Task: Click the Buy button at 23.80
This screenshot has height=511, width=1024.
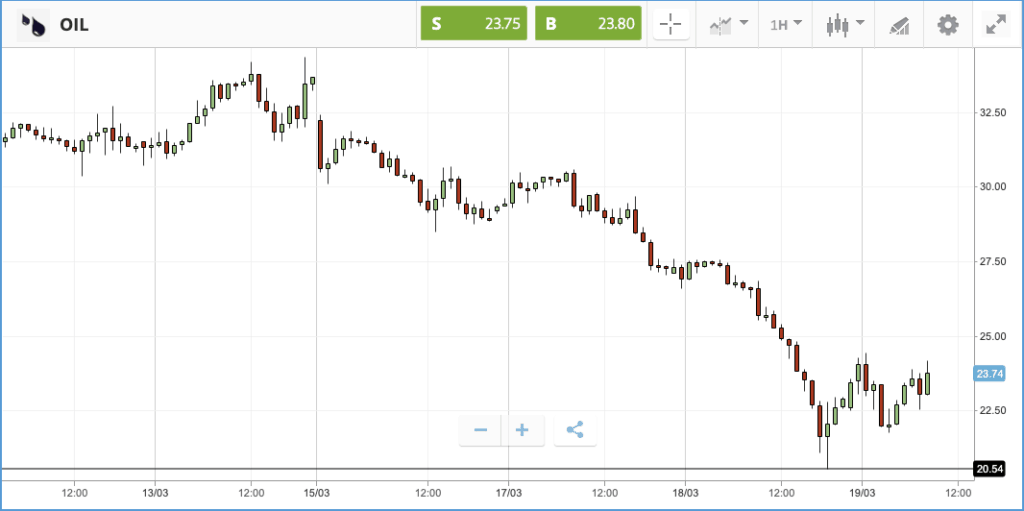Action: (588, 24)
